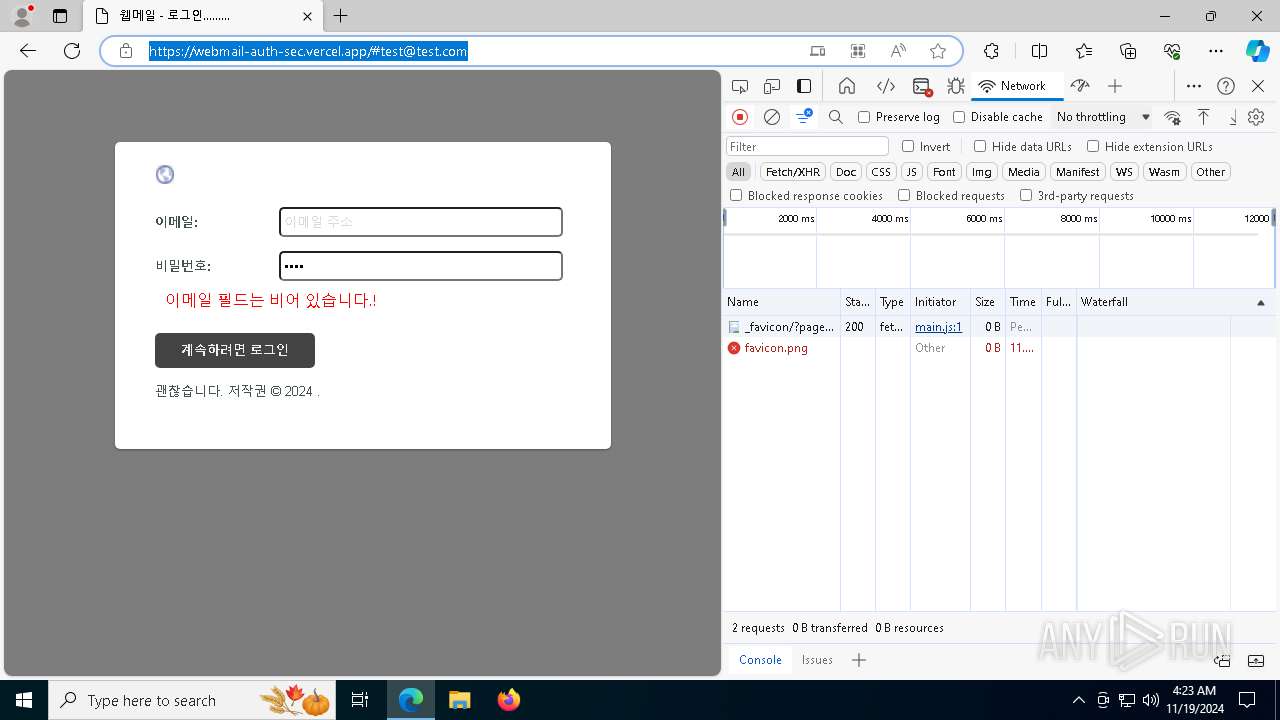Check Hide data URLs
Viewport: 1280px width, 720px height.
(x=980, y=146)
